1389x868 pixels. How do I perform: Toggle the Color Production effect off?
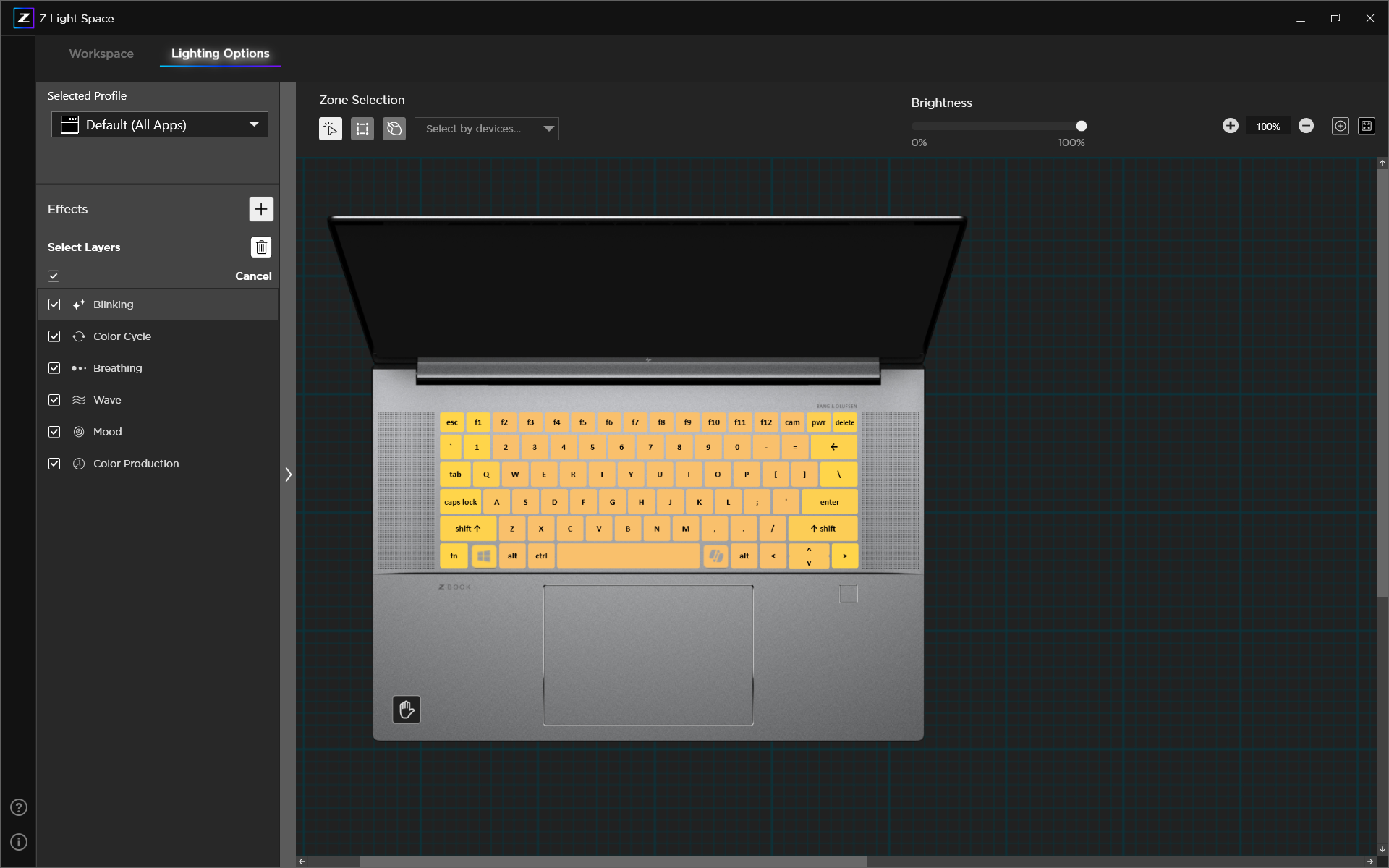coord(54,463)
